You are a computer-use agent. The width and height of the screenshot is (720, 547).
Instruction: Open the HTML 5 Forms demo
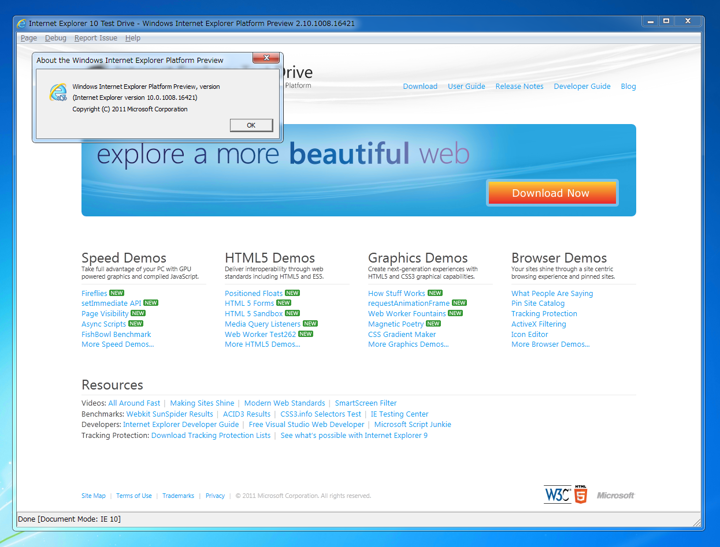tap(249, 303)
